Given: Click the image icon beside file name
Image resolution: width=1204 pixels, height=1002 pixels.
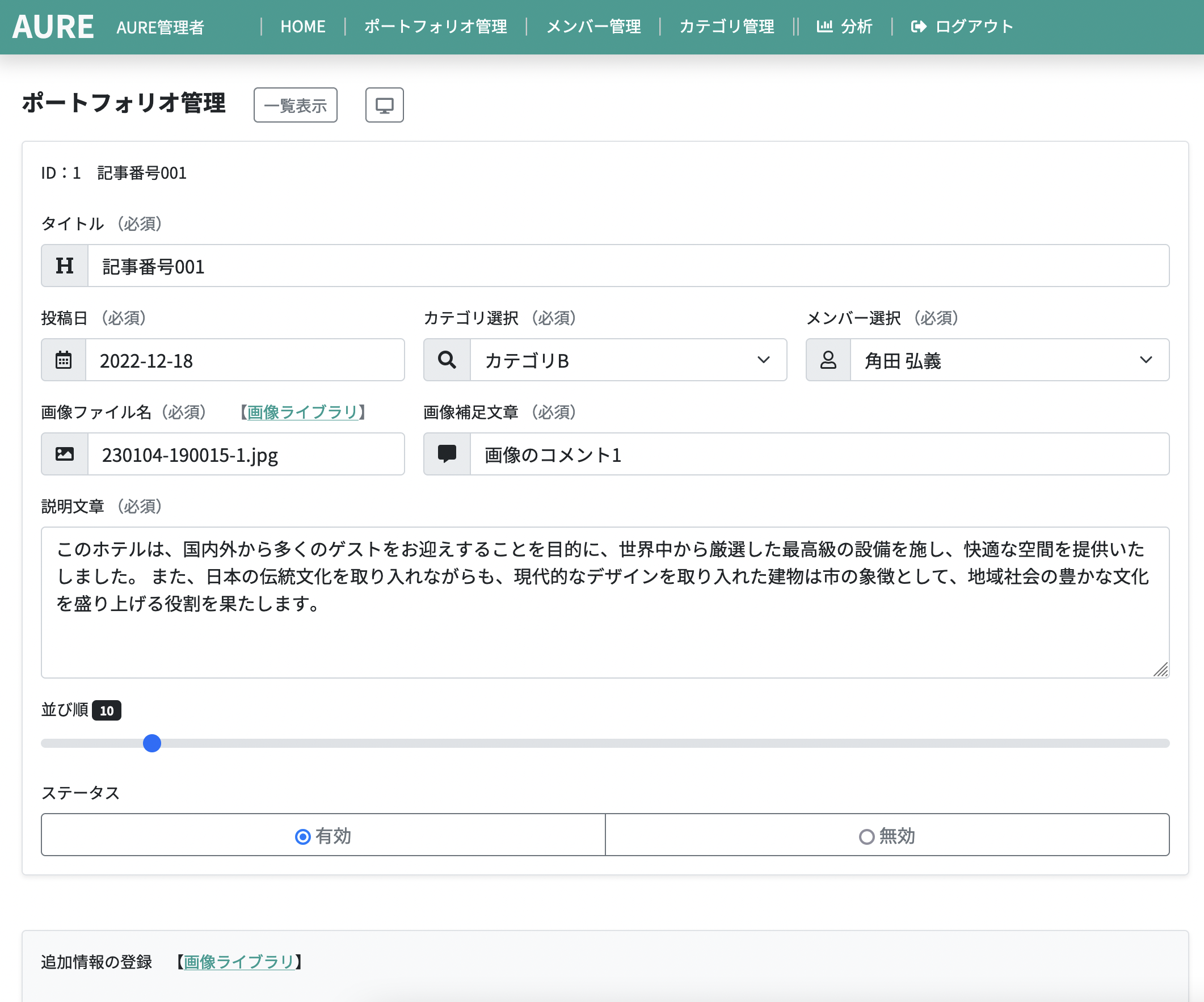Looking at the screenshot, I should coord(65,454).
